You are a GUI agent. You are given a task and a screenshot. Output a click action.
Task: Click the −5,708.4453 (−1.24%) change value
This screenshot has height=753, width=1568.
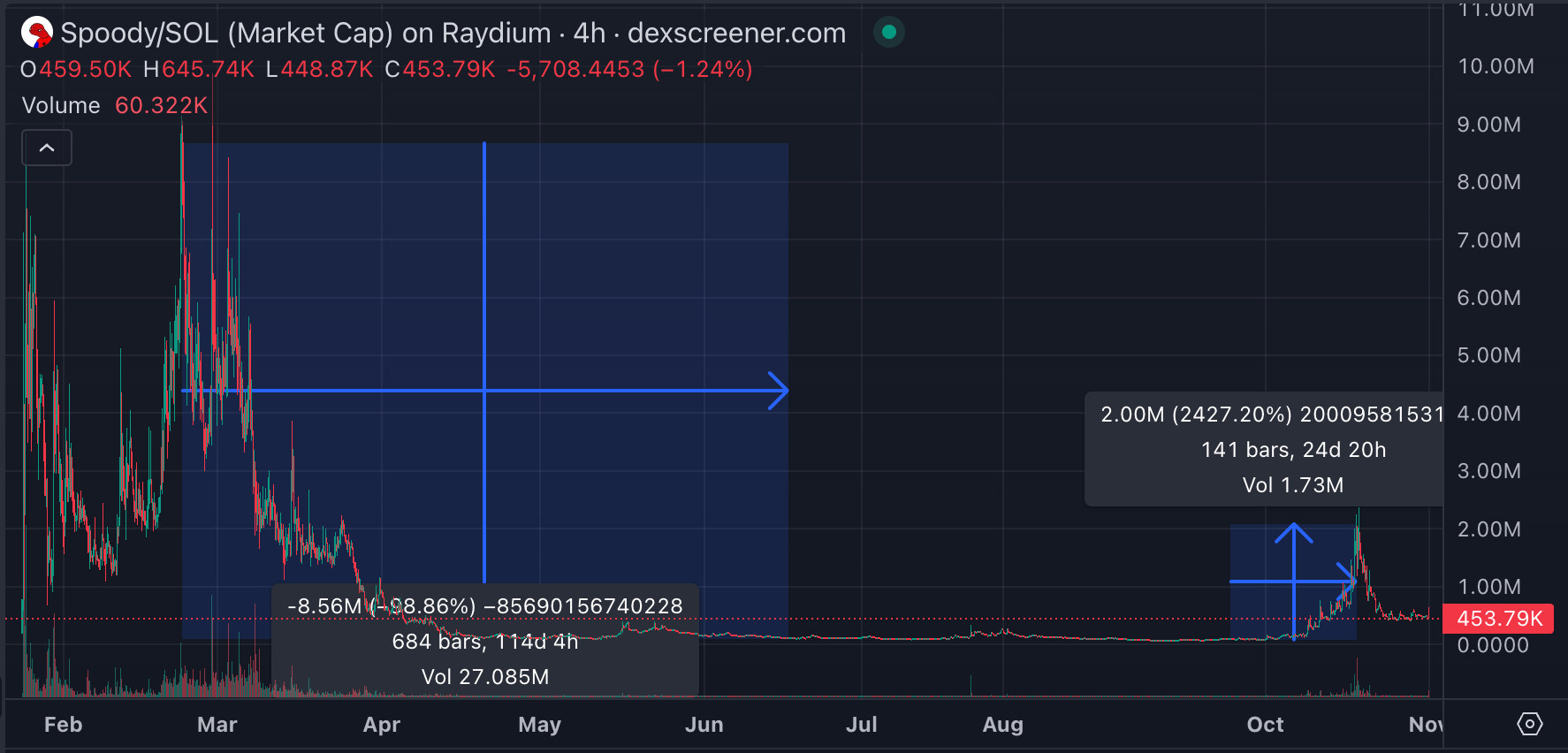[629, 69]
